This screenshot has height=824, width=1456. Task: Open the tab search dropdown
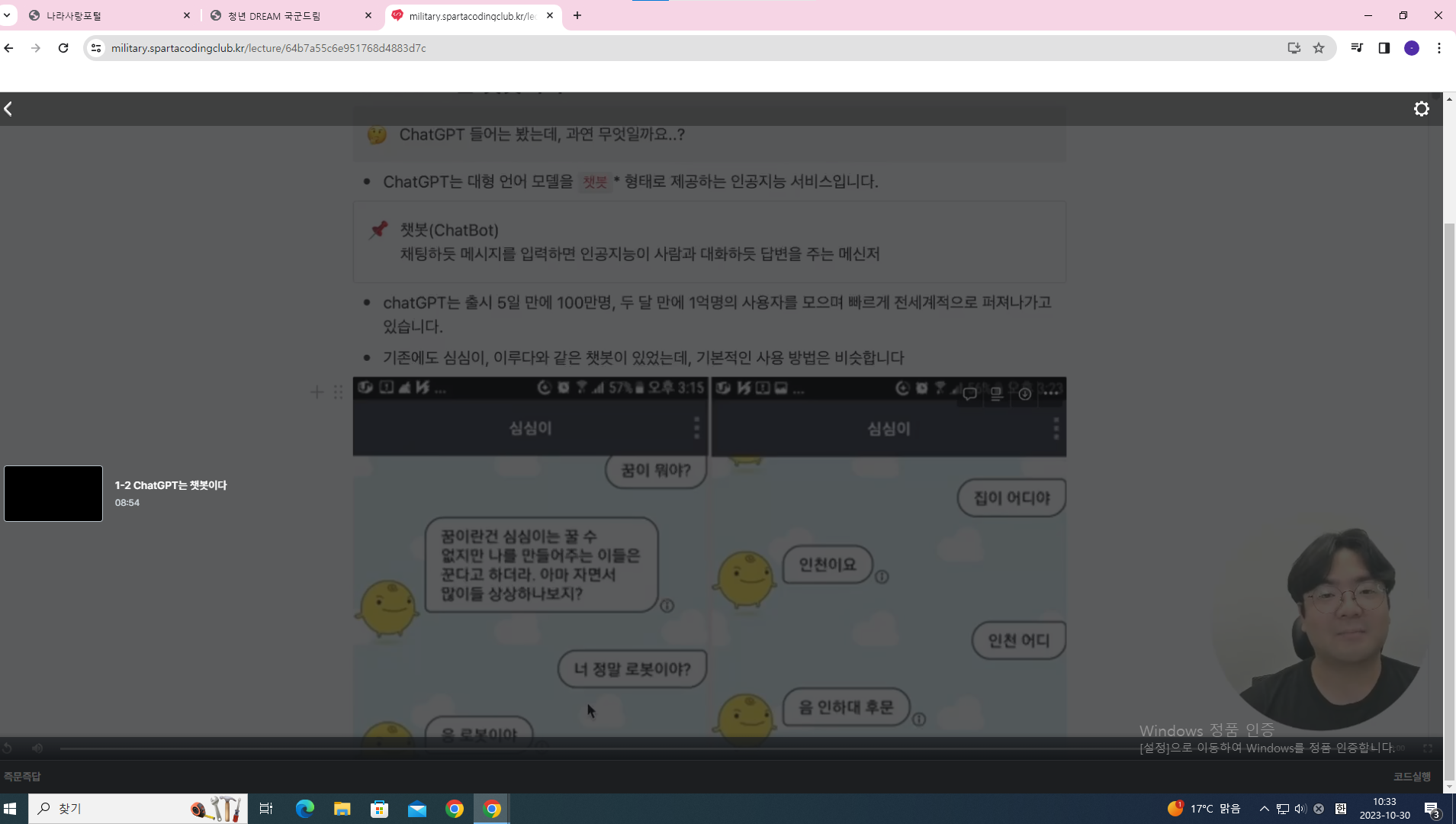pyautogui.click(x=7, y=15)
